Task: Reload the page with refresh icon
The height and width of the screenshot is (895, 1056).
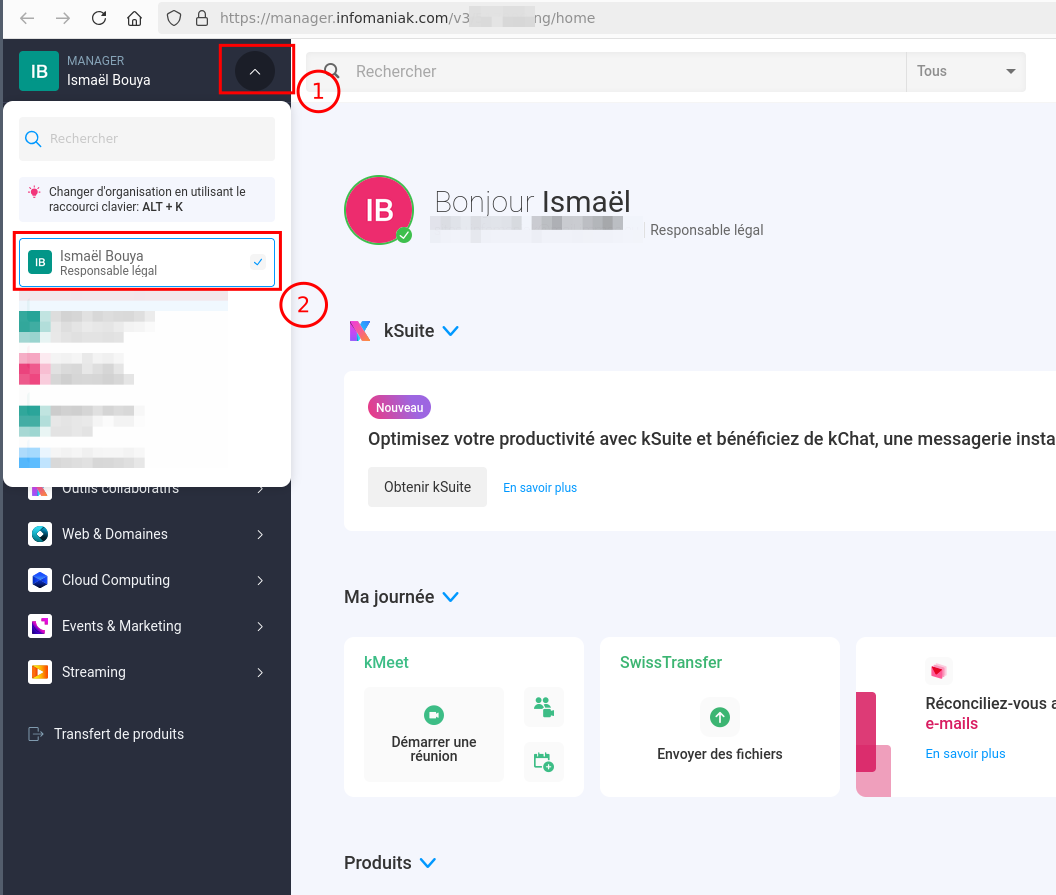Action: click(99, 18)
